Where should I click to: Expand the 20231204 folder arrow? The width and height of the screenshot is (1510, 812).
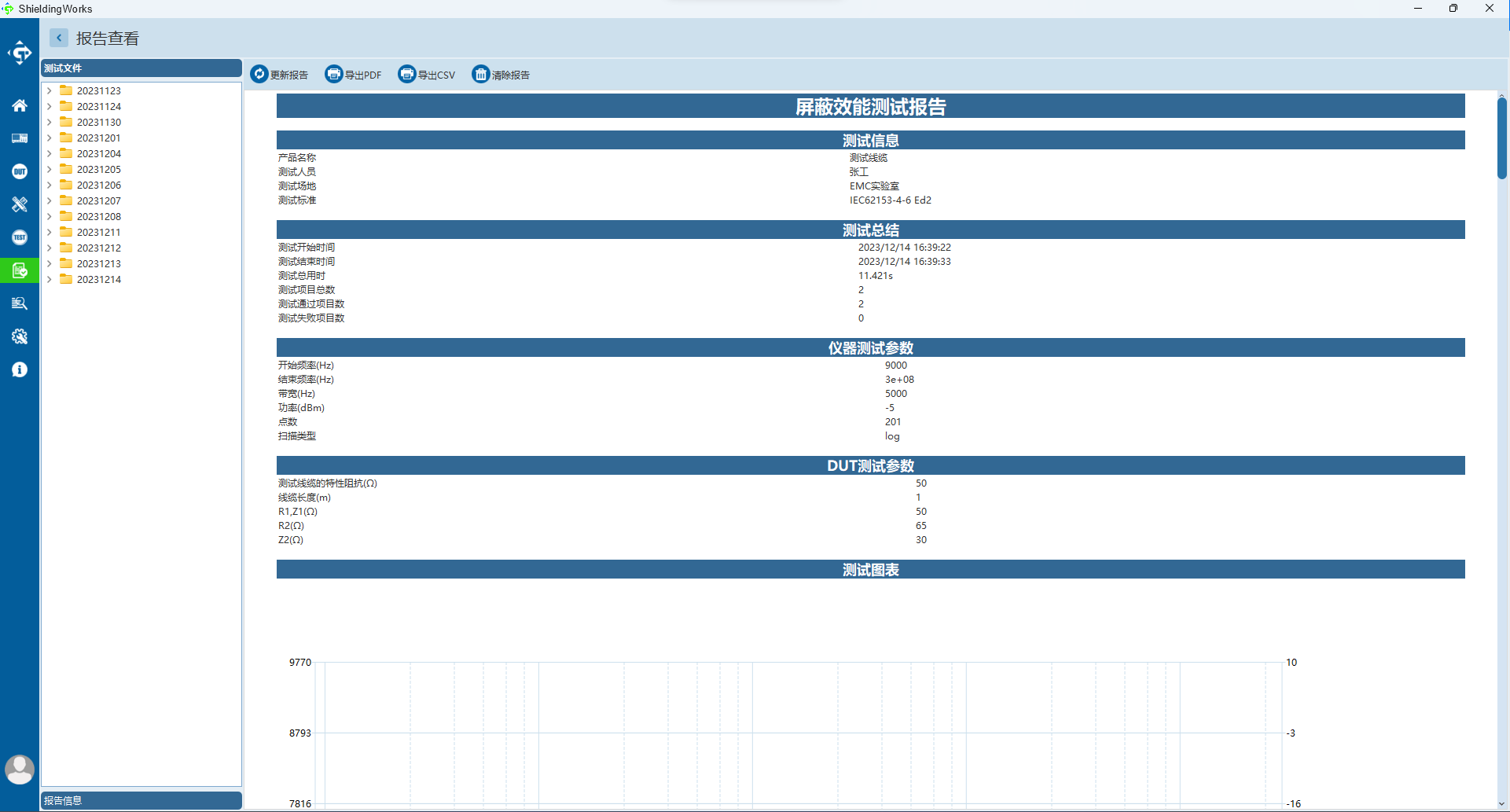[50, 153]
